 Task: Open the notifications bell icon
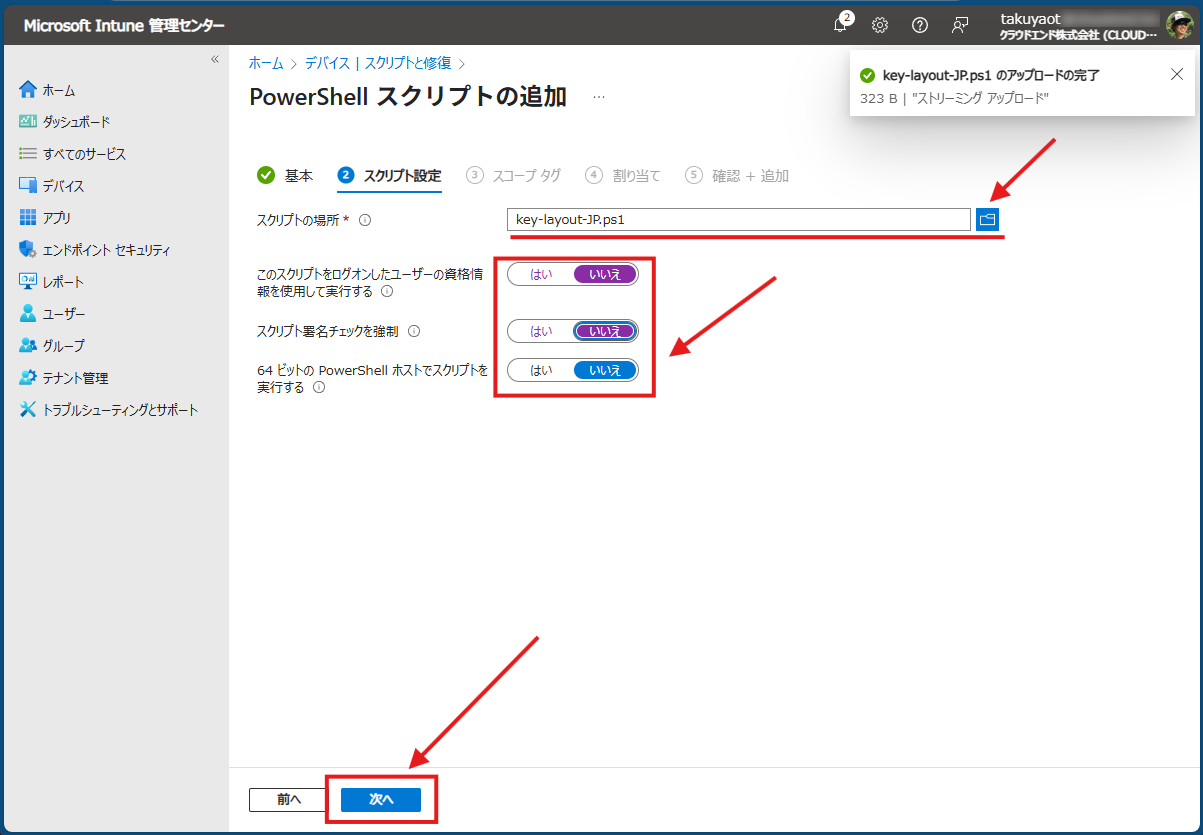pos(841,25)
